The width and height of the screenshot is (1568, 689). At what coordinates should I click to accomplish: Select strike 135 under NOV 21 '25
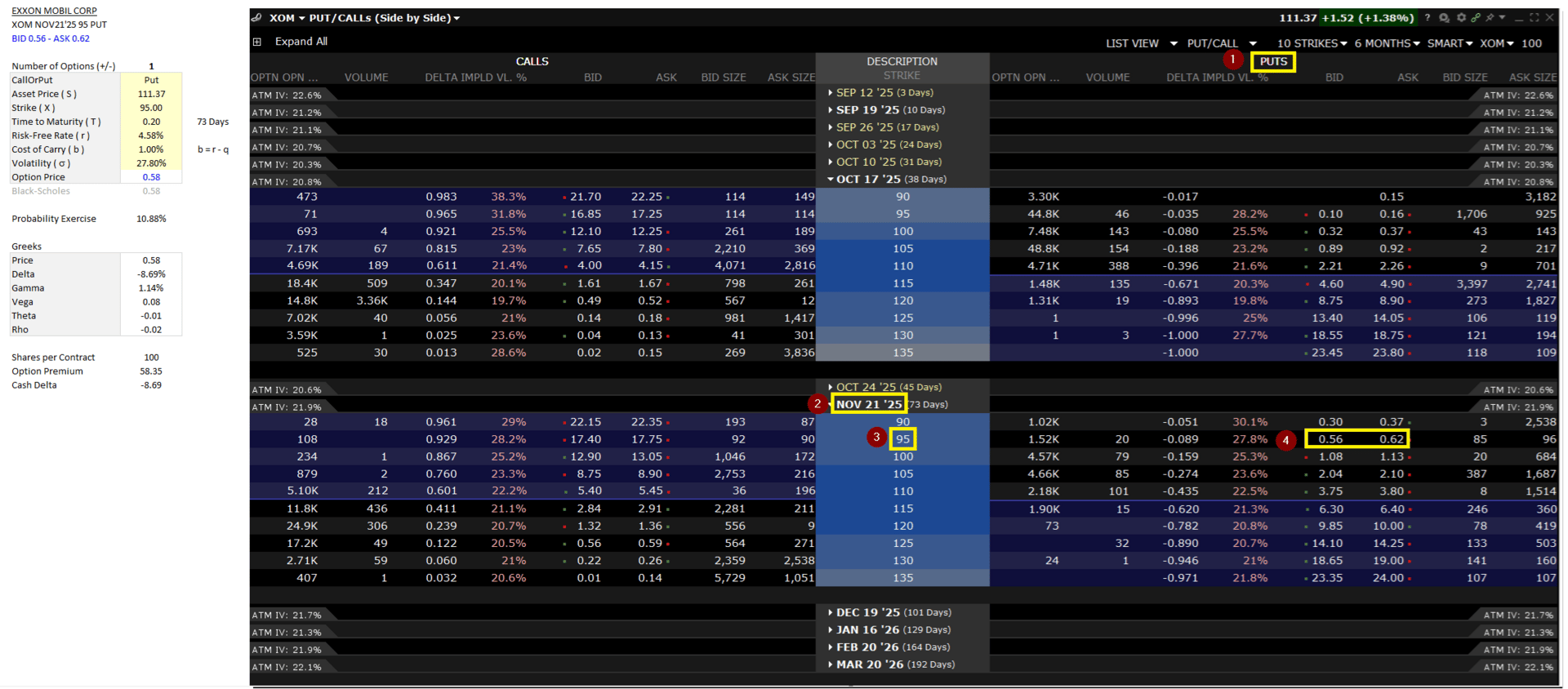pos(902,578)
